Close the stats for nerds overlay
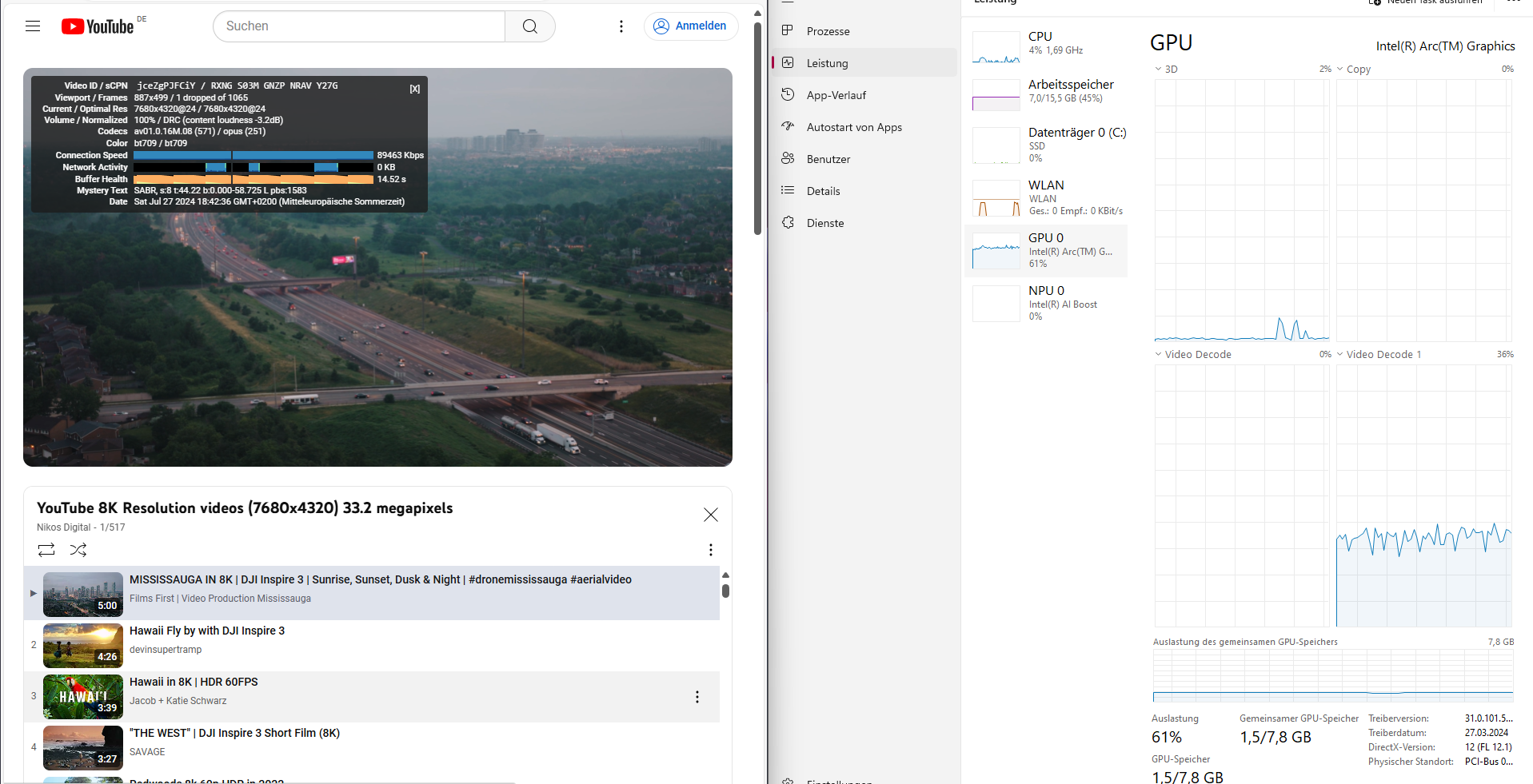This screenshot has width=1533, height=784. click(415, 89)
